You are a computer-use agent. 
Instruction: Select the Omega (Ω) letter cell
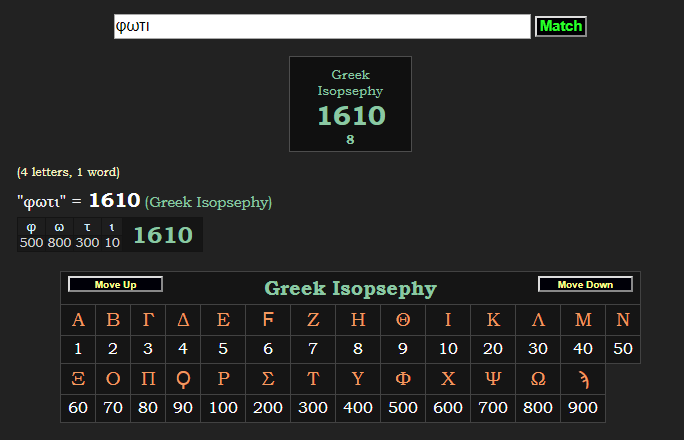point(538,380)
